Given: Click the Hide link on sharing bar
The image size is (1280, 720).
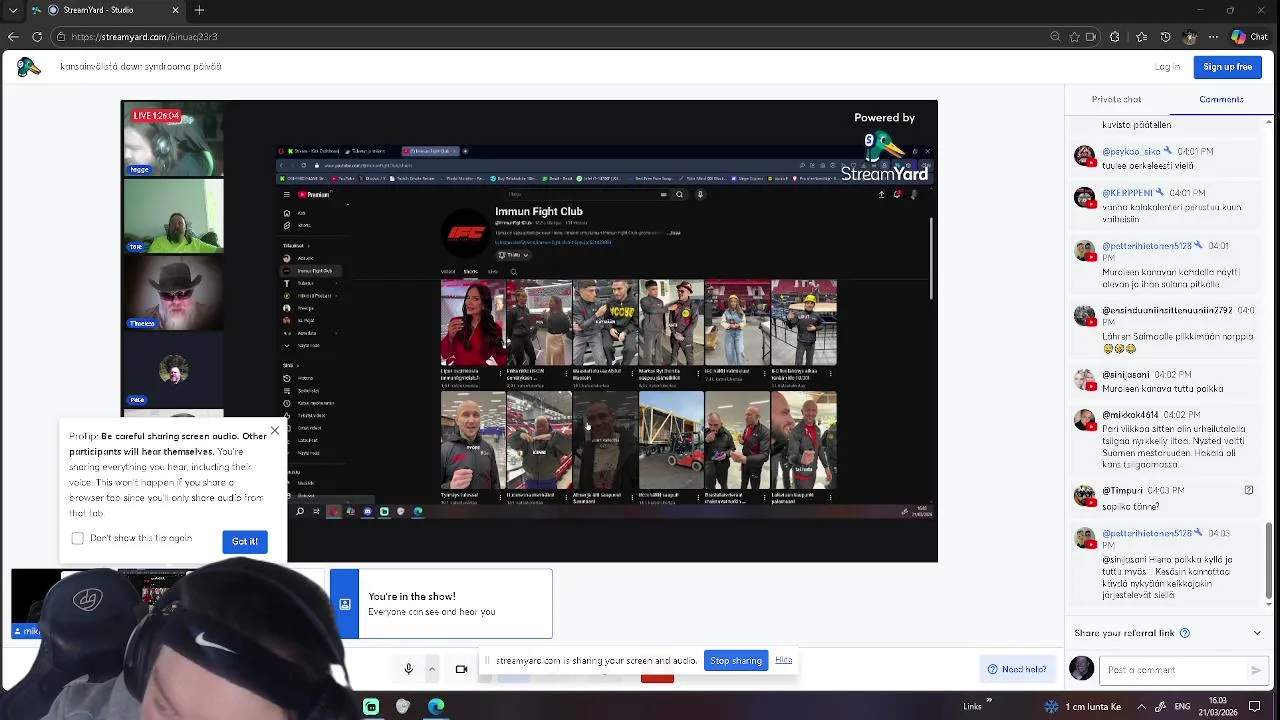Looking at the screenshot, I should click(x=784, y=660).
